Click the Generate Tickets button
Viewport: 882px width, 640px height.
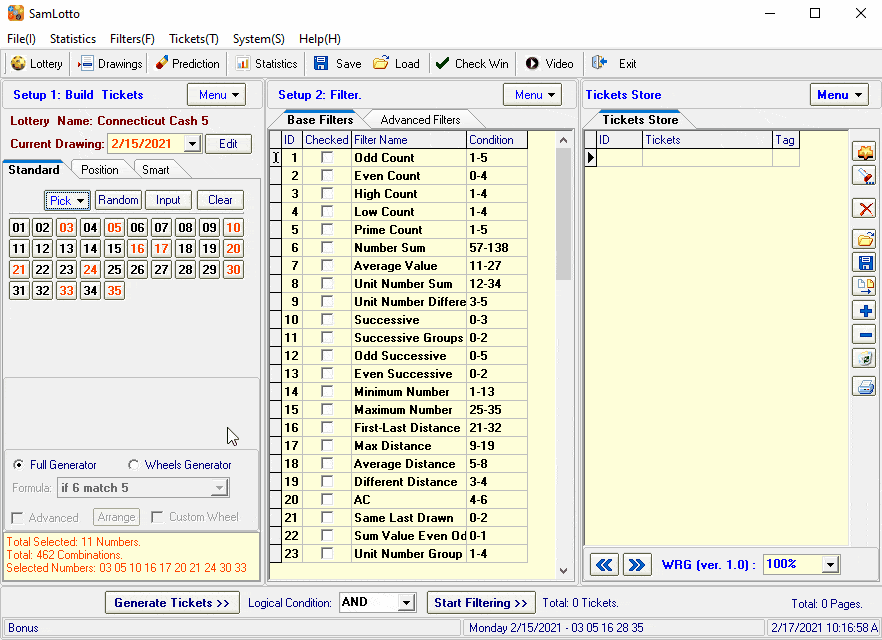[172, 603]
